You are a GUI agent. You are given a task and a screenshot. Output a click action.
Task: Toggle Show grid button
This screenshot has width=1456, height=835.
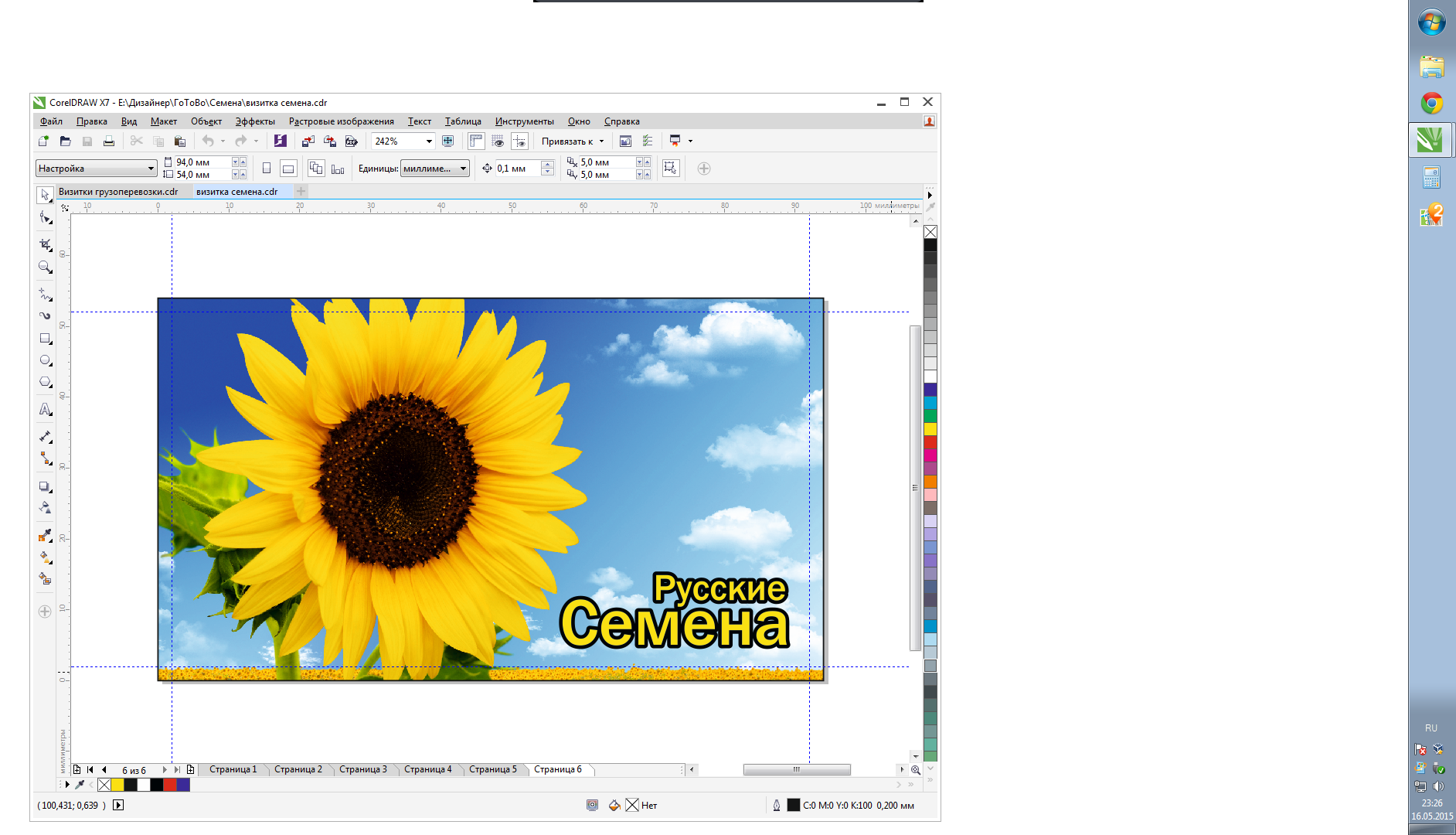tap(498, 141)
